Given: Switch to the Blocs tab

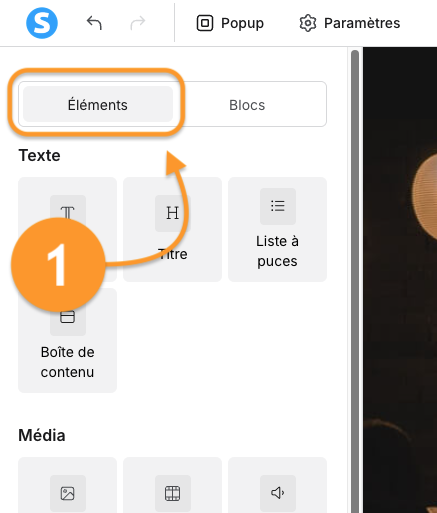Looking at the screenshot, I should point(247,105).
